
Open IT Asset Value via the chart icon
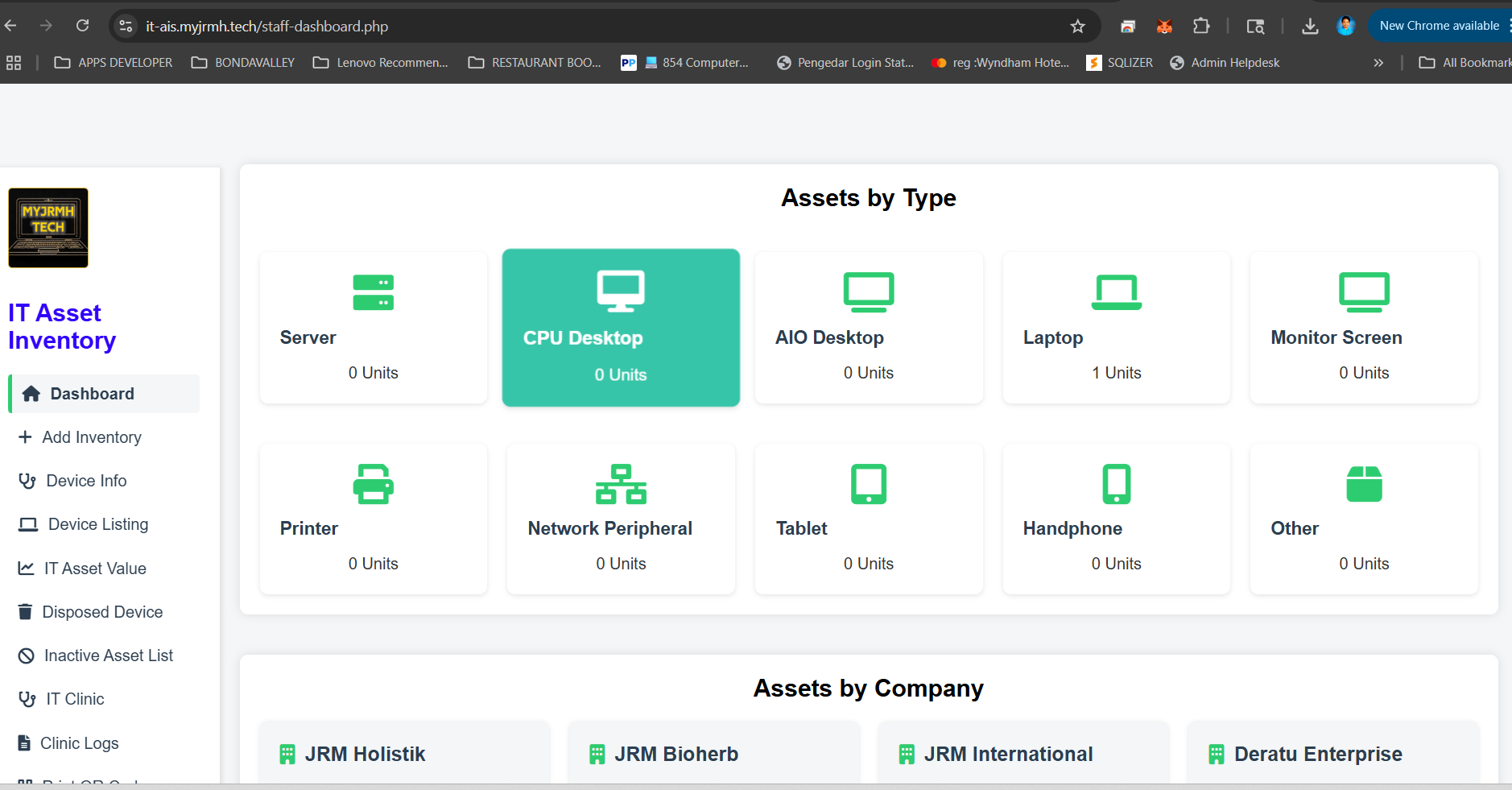[27, 568]
